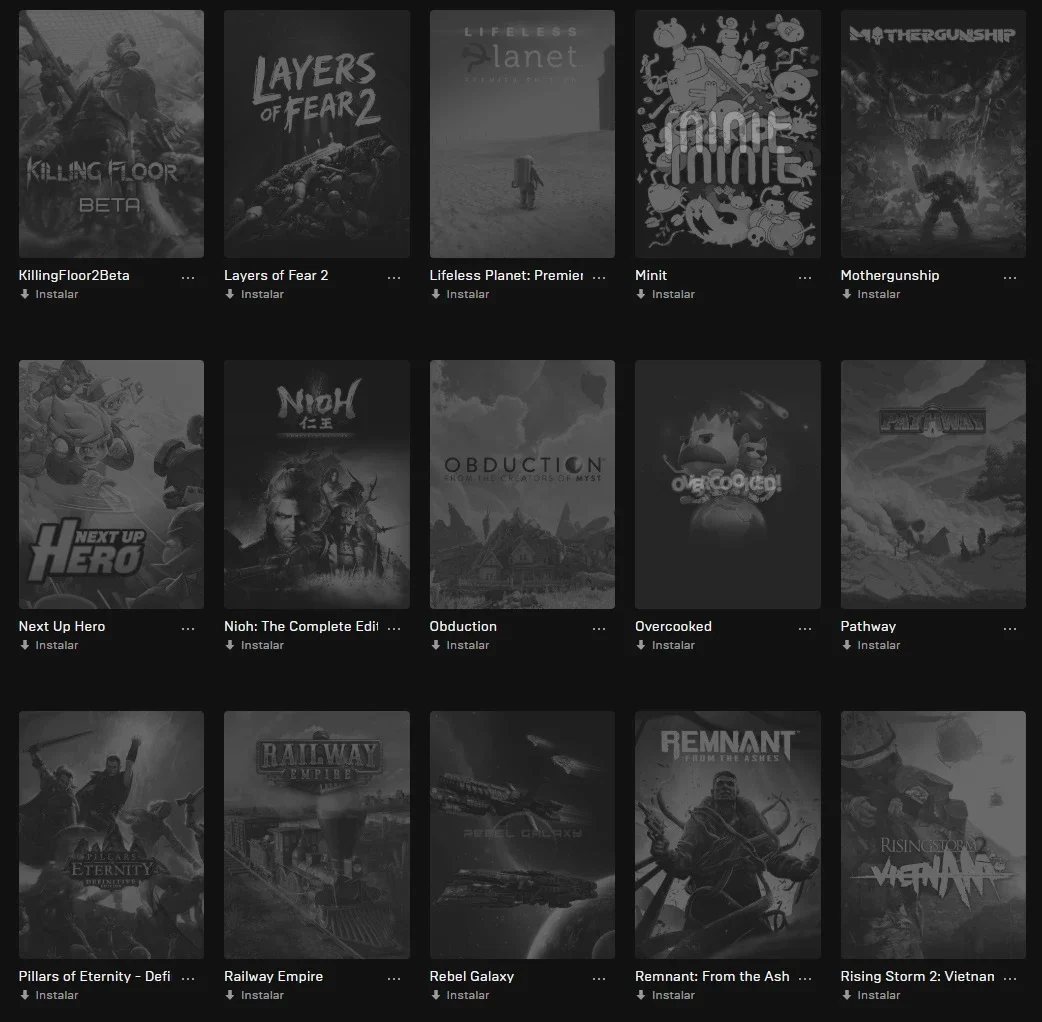Select the Remnant From the Ashes cover art
This screenshot has height=1022, width=1042.
pyautogui.click(x=728, y=835)
